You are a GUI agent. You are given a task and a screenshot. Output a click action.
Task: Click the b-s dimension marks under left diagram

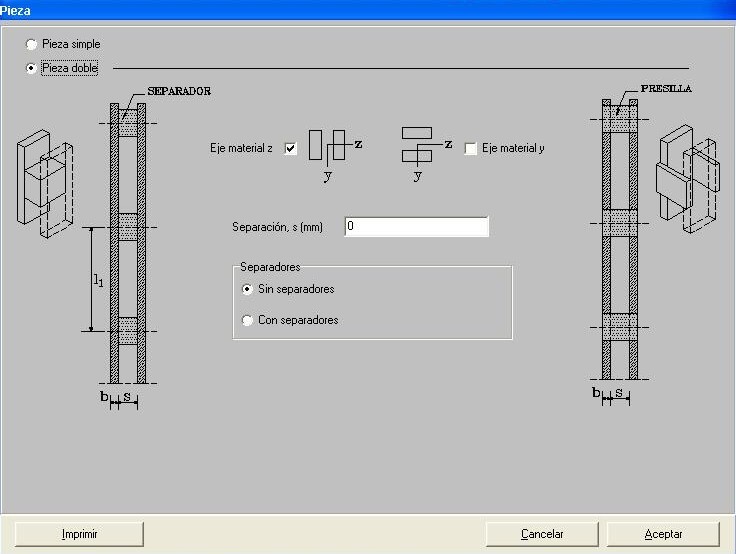(x=119, y=398)
